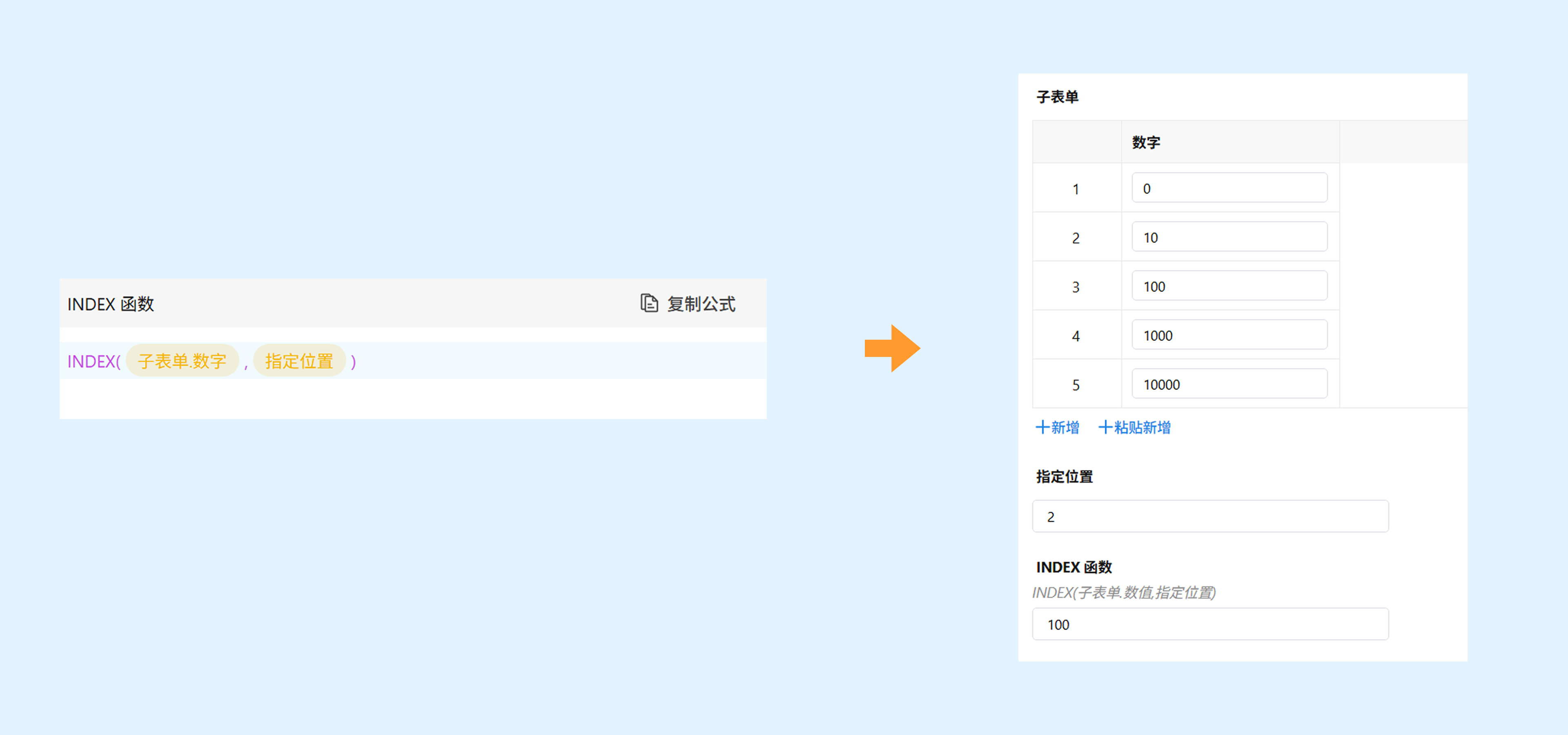This screenshot has height=735, width=1568.
Task: Click the subform row 1 field containing 0
Action: (1229, 188)
